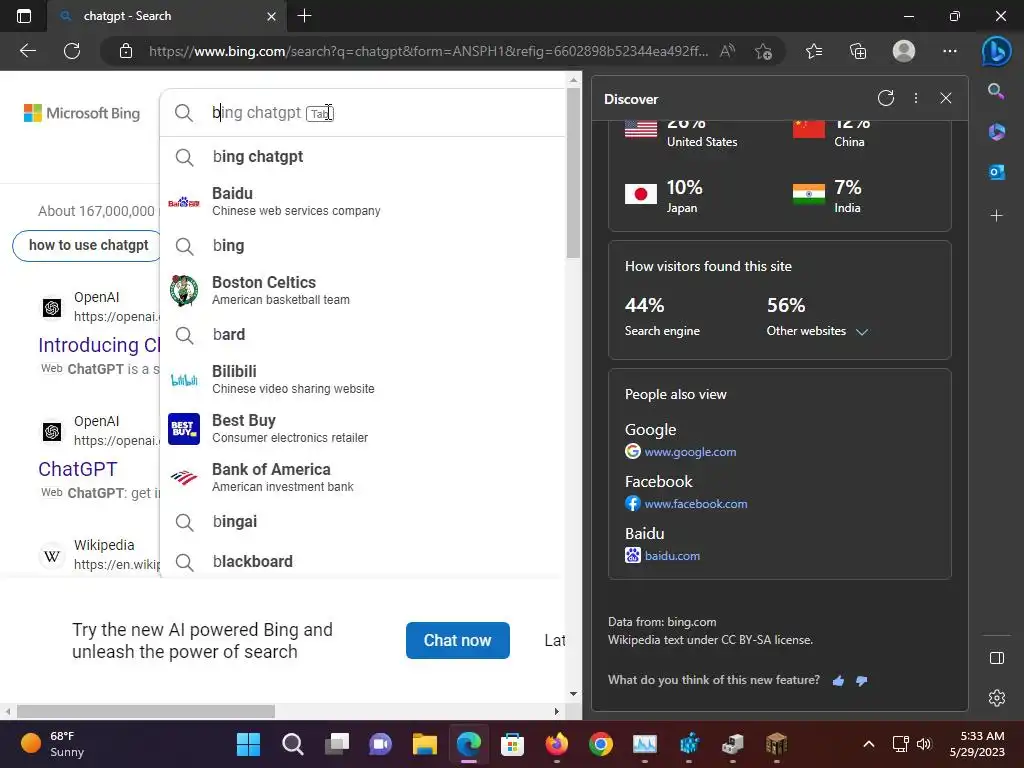This screenshot has height=768, width=1024.
Task: Click the Microsoft Bing logo
Action: 82,113
